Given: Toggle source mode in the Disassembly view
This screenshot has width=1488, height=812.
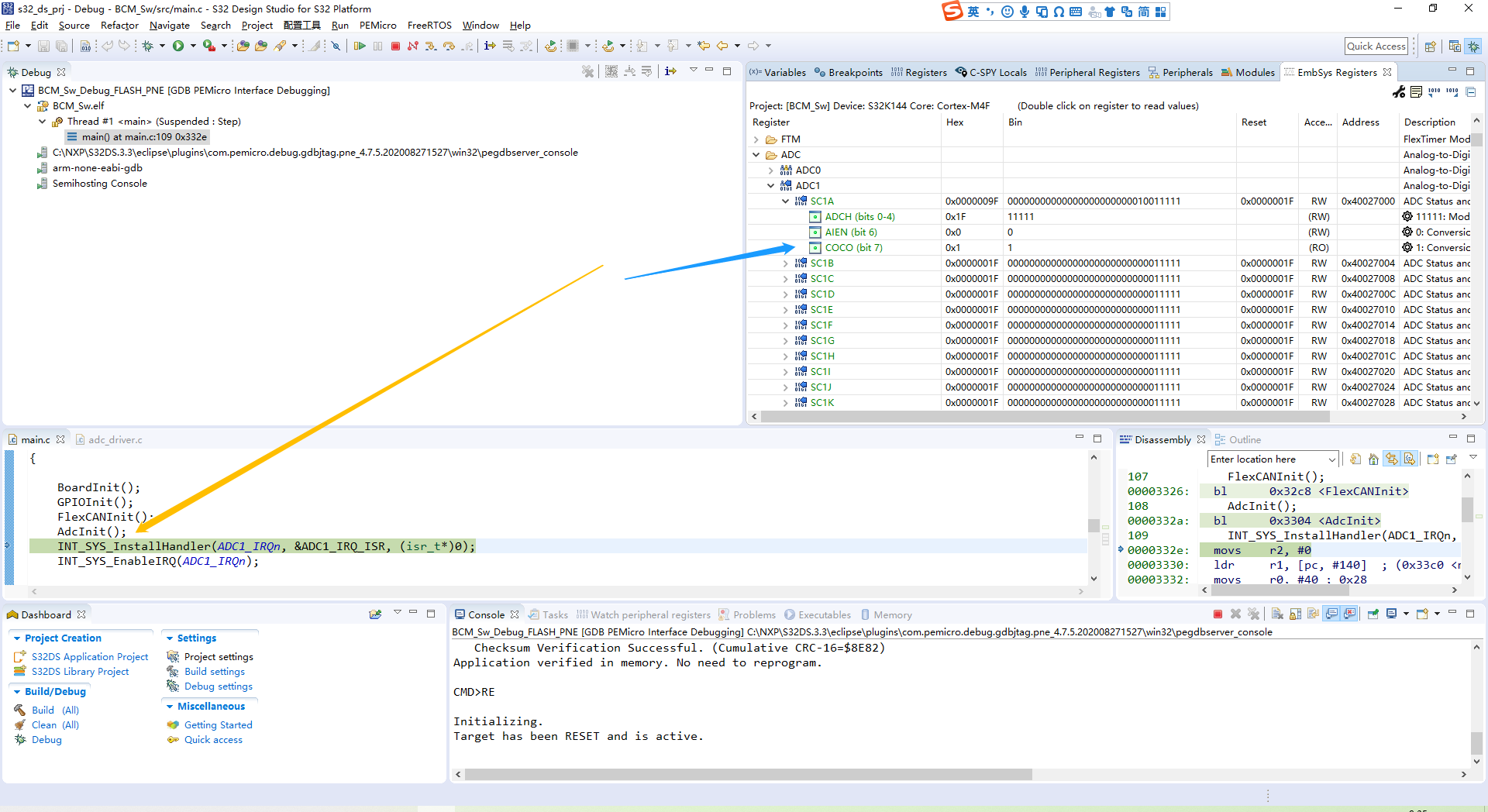Looking at the screenshot, I should click(1410, 459).
